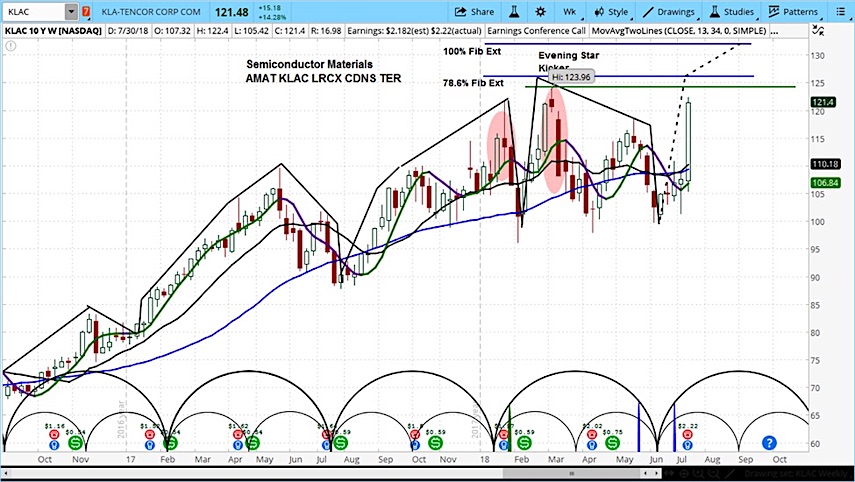The width and height of the screenshot is (855, 482).
Task: Open the Style menu
Action: 612,11
